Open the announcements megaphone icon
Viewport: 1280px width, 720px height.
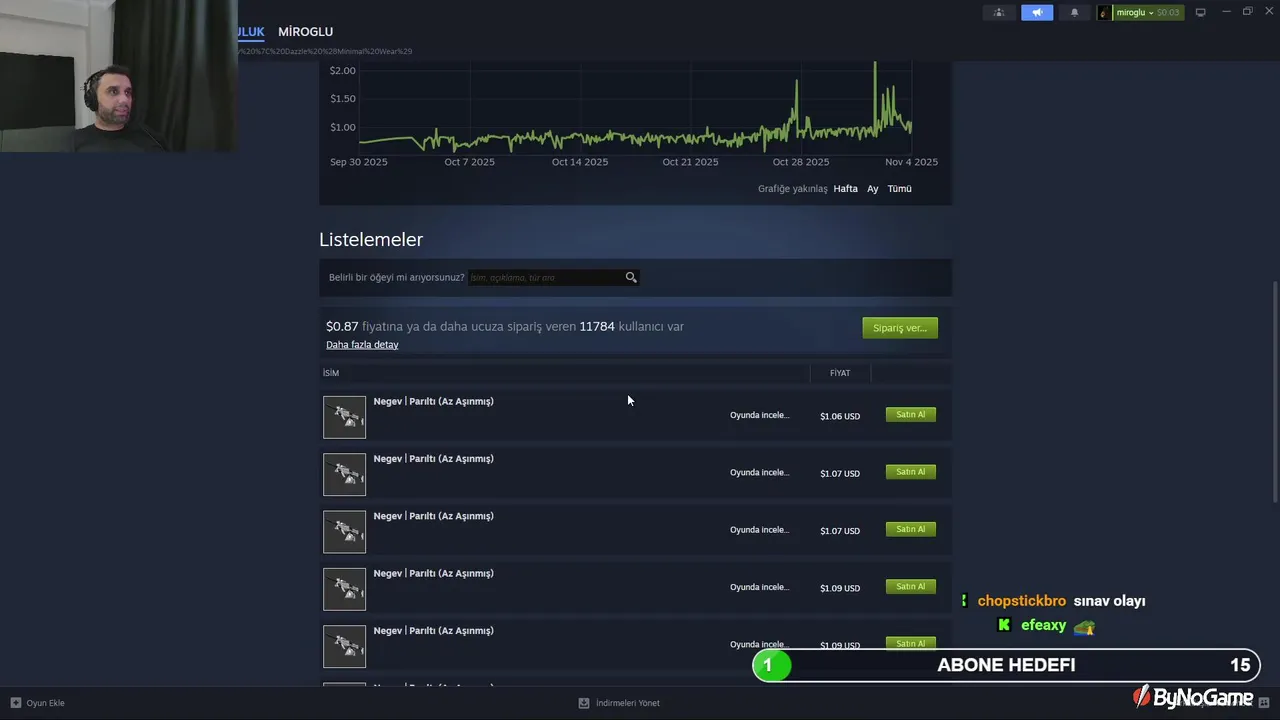tap(1037, 13)
